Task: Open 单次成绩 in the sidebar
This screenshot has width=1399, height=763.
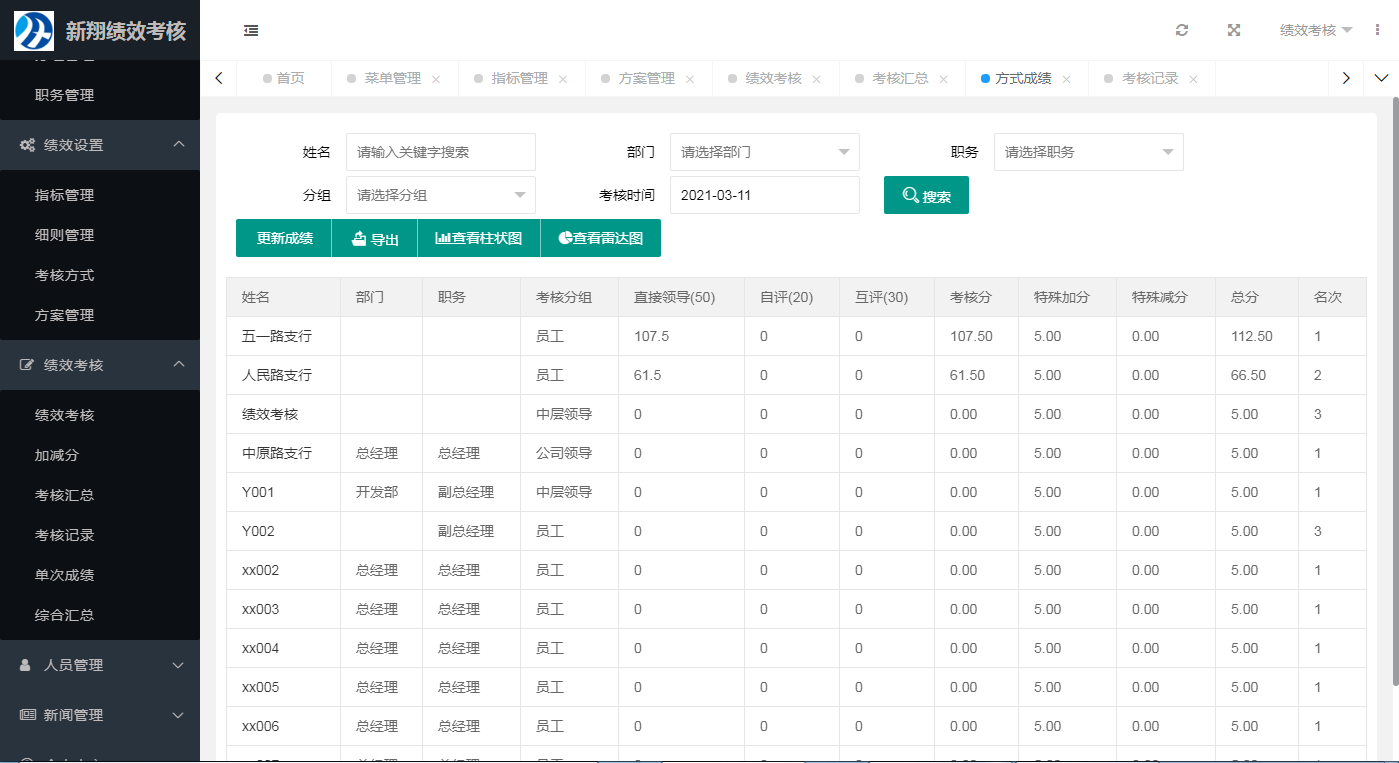Action: pos(65,575)
